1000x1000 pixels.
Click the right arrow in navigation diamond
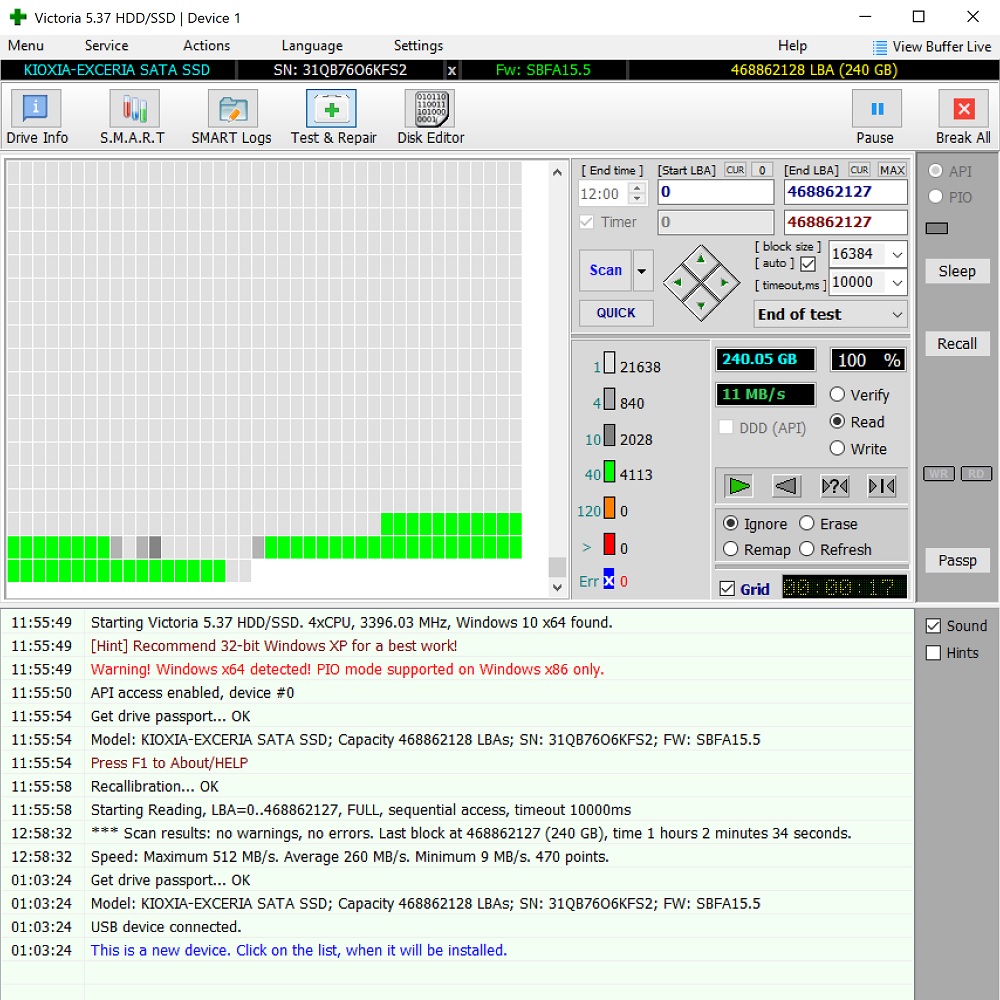pyautogui.click(x=724, y=282)
